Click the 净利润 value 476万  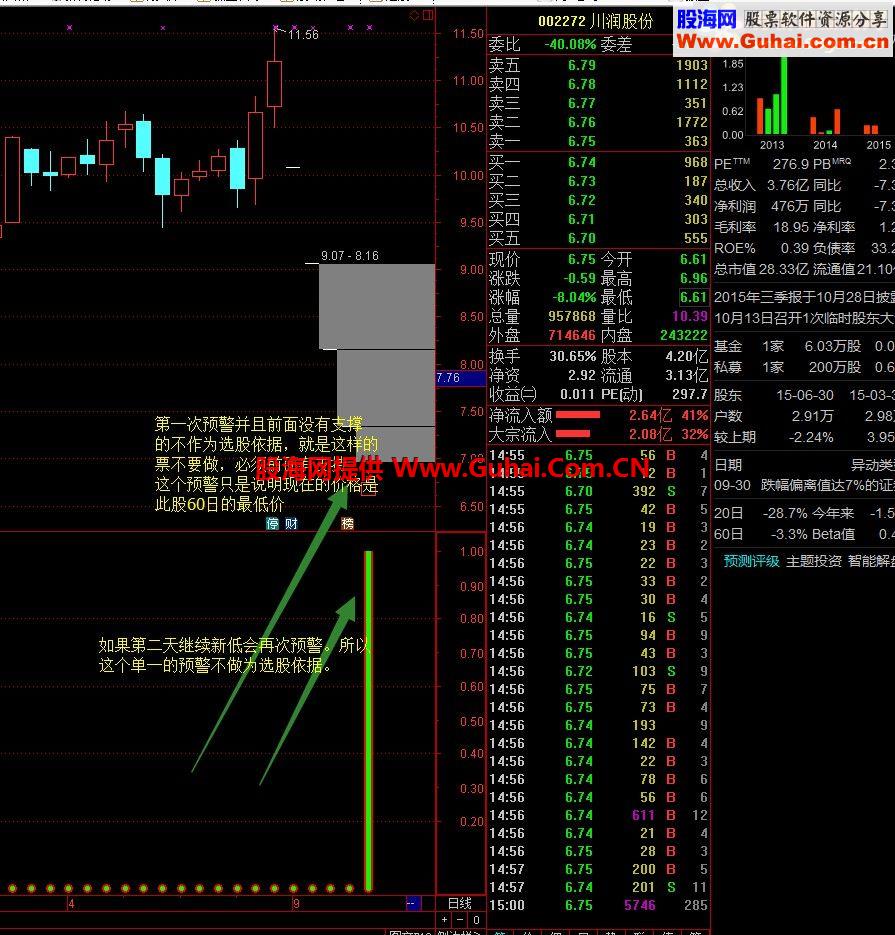(x=789, y=206)
